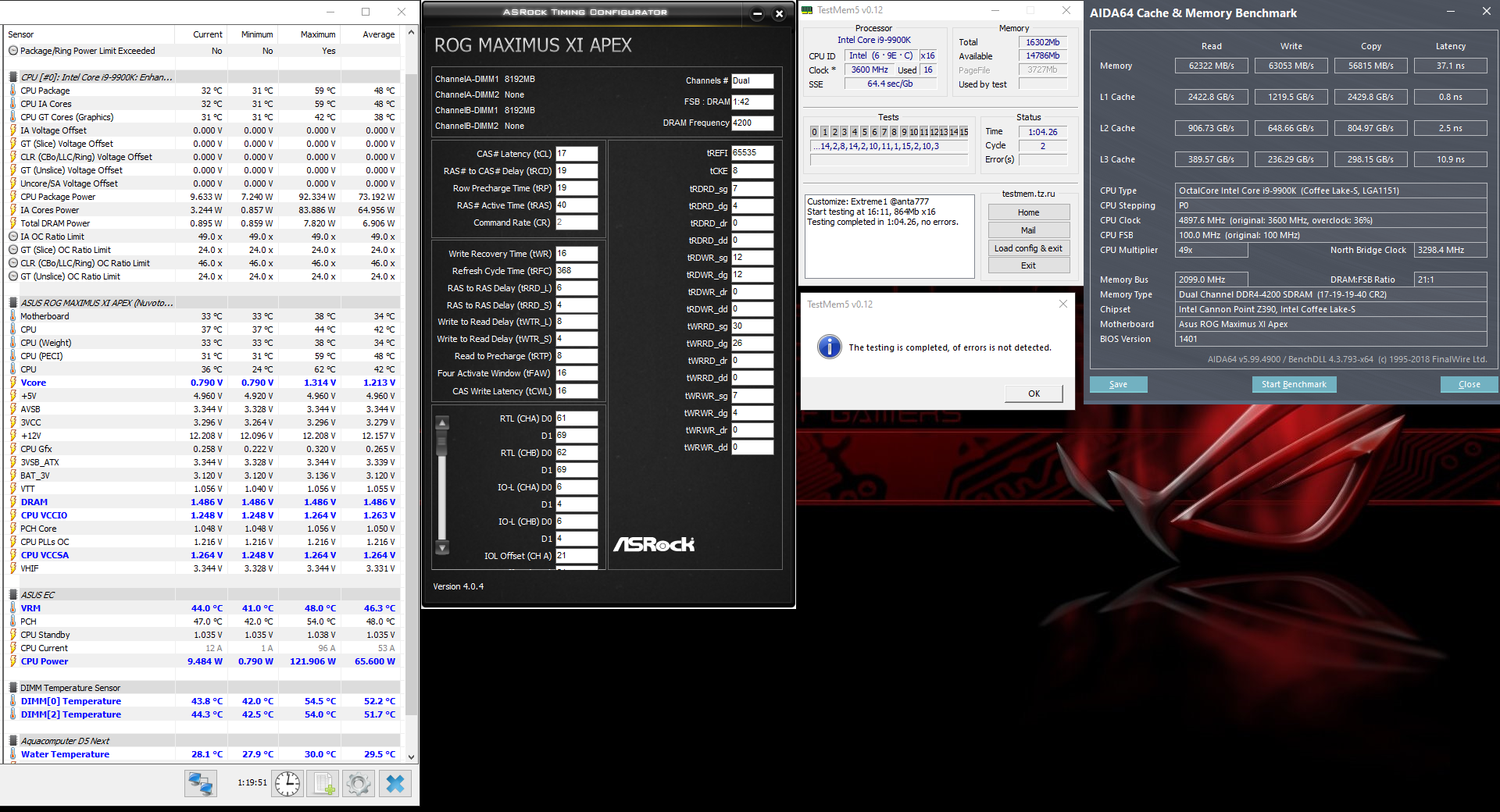Click the tWRRD_sg field showing 30
The width and height of the screenshot is (1500, 812).
pos(752,326)
